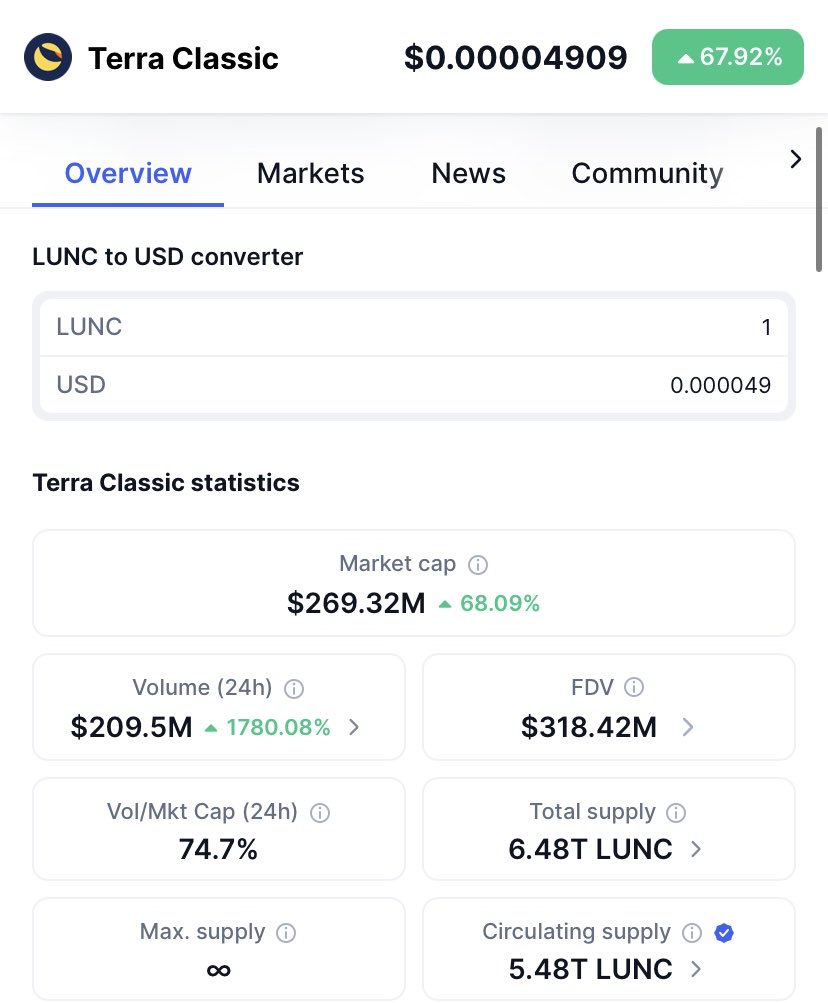
Task: Switch to the Community tab
Action: [648, 173]
